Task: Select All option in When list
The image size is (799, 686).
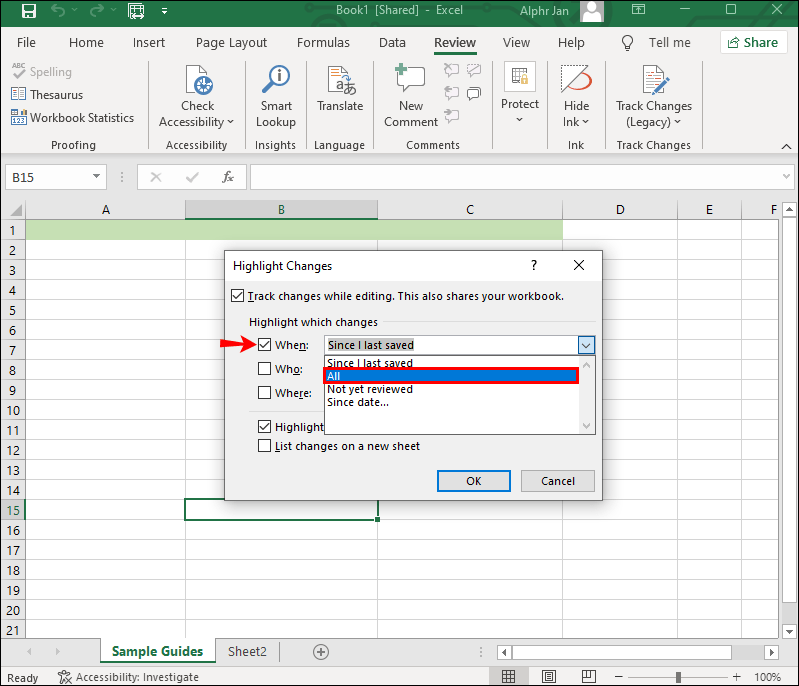Action: coord(451,376)
